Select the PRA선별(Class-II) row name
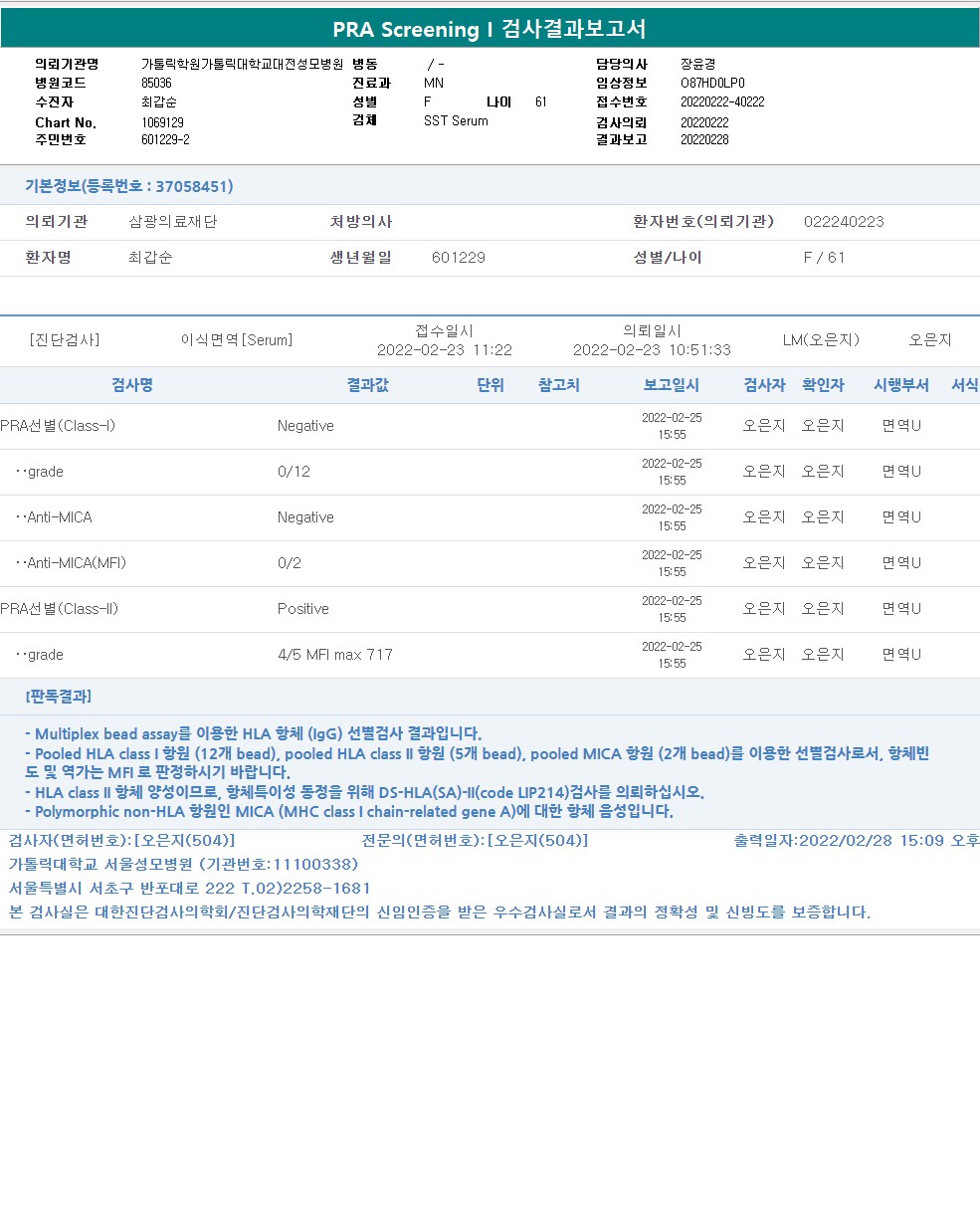 tap(60, 609)
